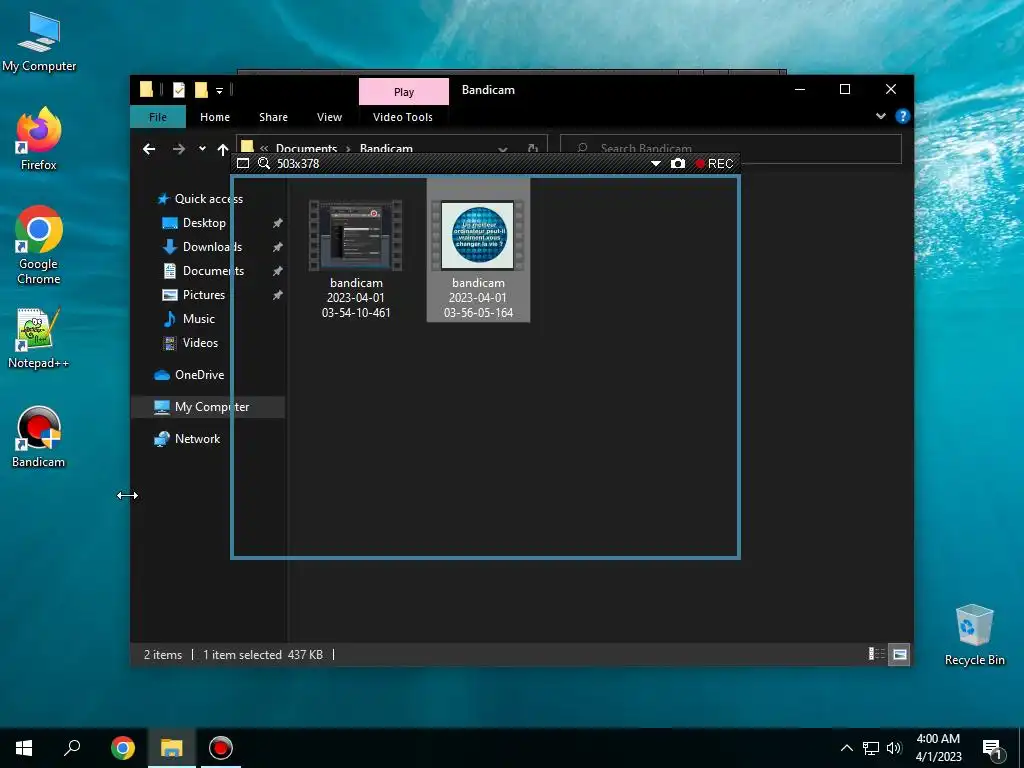Open Pictures in the navigation pane
Image resolution: width=1024 pixels, height=768 pixels.
click(x=203, y=295)
